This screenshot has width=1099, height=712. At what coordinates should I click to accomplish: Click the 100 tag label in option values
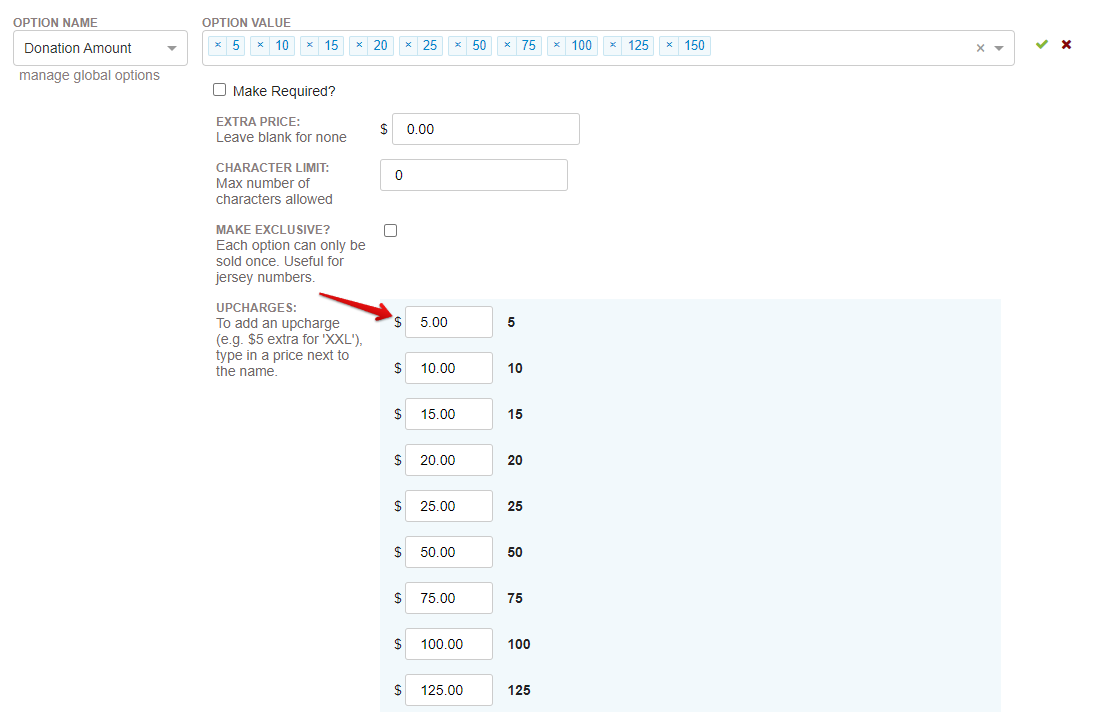pos(582,45)
